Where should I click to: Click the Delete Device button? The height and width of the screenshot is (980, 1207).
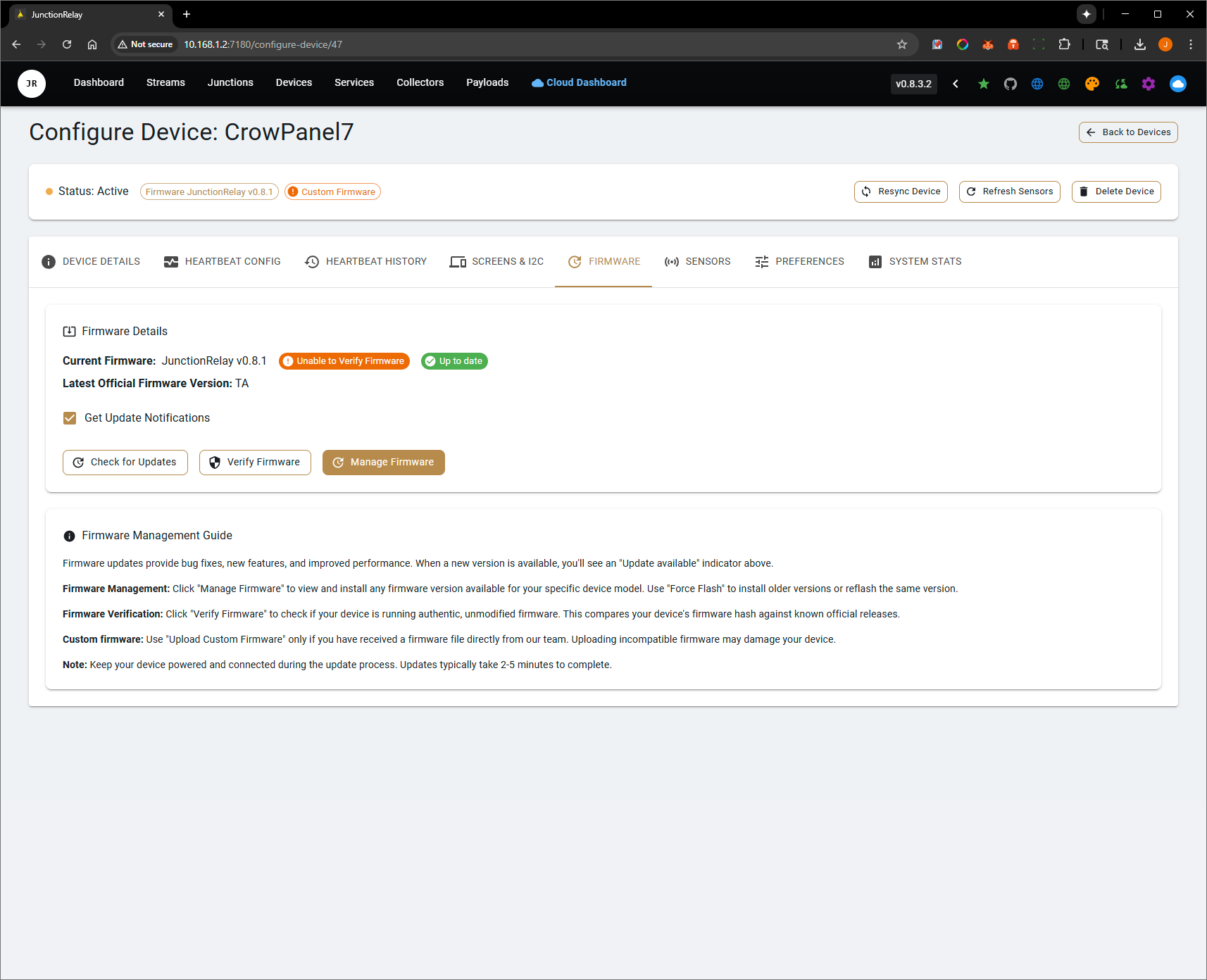point(1116,191)
